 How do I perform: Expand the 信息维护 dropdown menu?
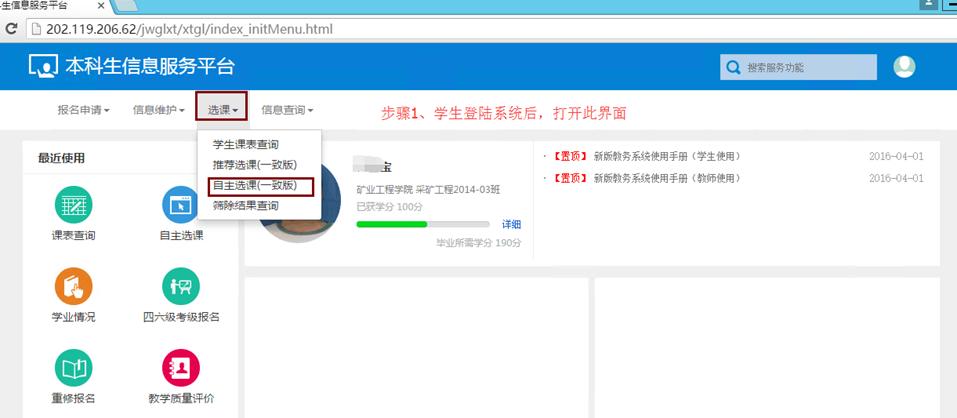point(158,109)
